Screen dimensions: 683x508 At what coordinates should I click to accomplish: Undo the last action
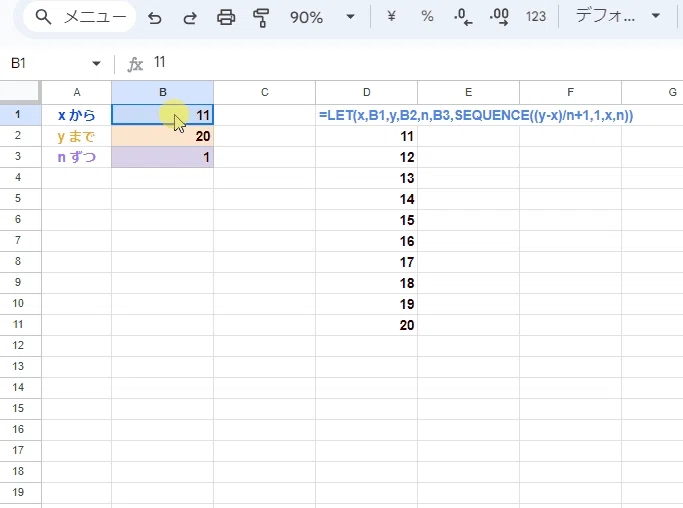155,17
